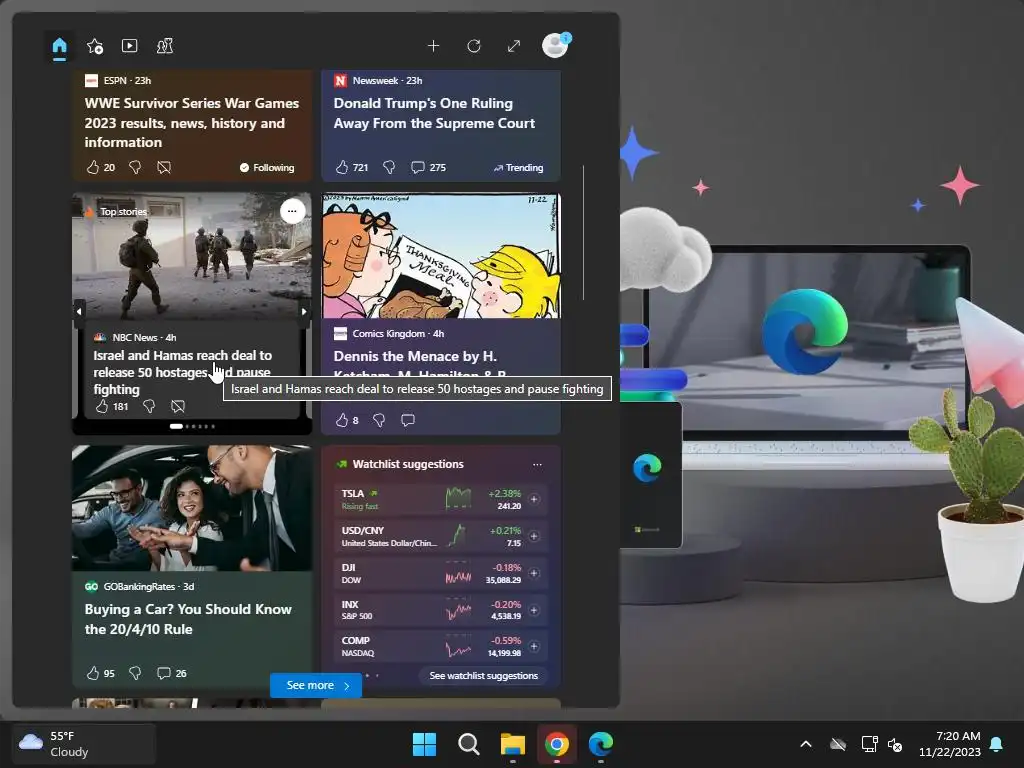
Task: Add a widget with the plus icon
Action: coord(433,46)
